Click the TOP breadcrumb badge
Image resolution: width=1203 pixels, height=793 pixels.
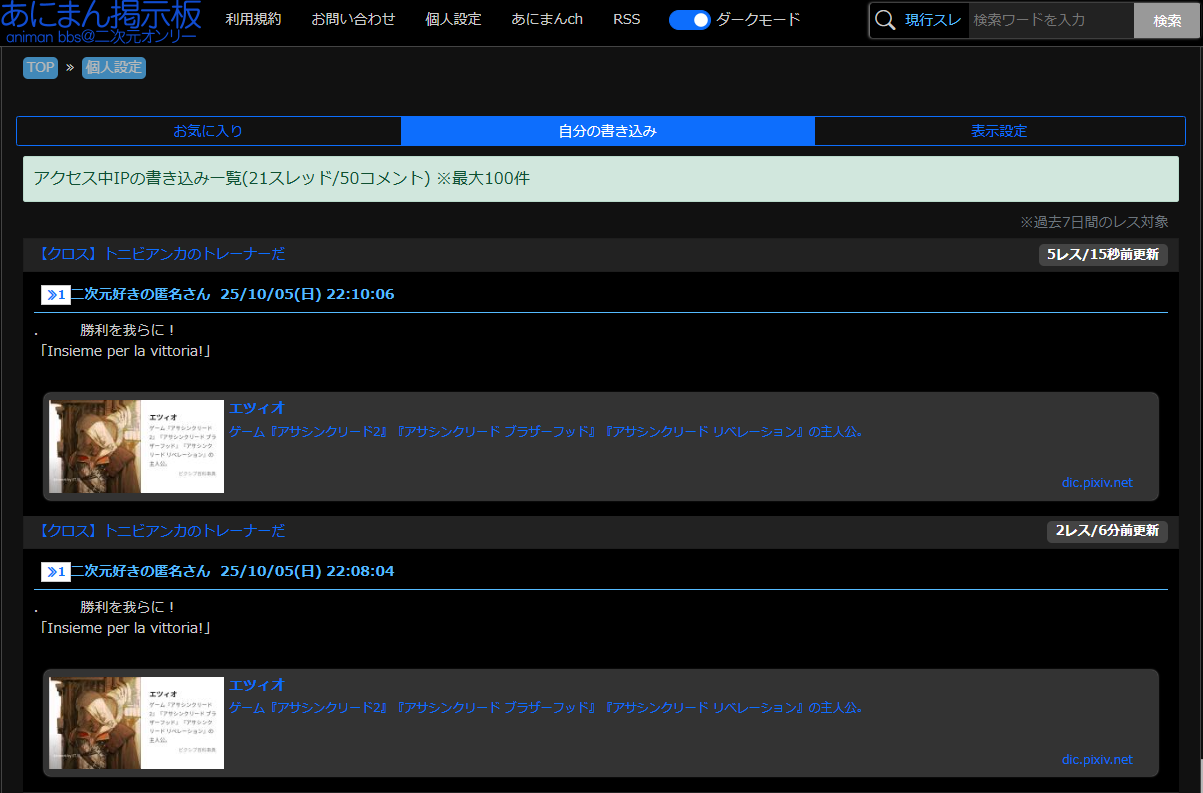click(40, 68)
